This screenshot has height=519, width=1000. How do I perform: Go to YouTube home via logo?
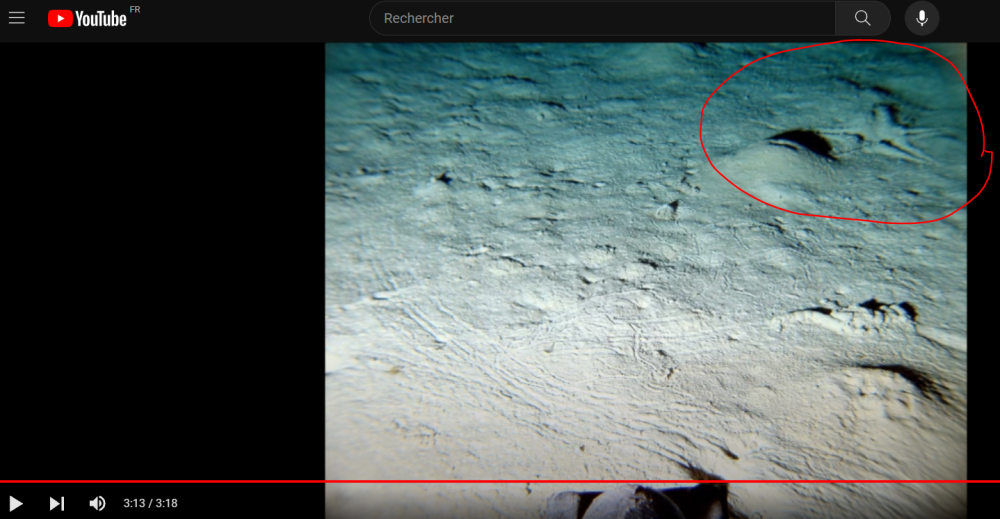pos(88,19)
